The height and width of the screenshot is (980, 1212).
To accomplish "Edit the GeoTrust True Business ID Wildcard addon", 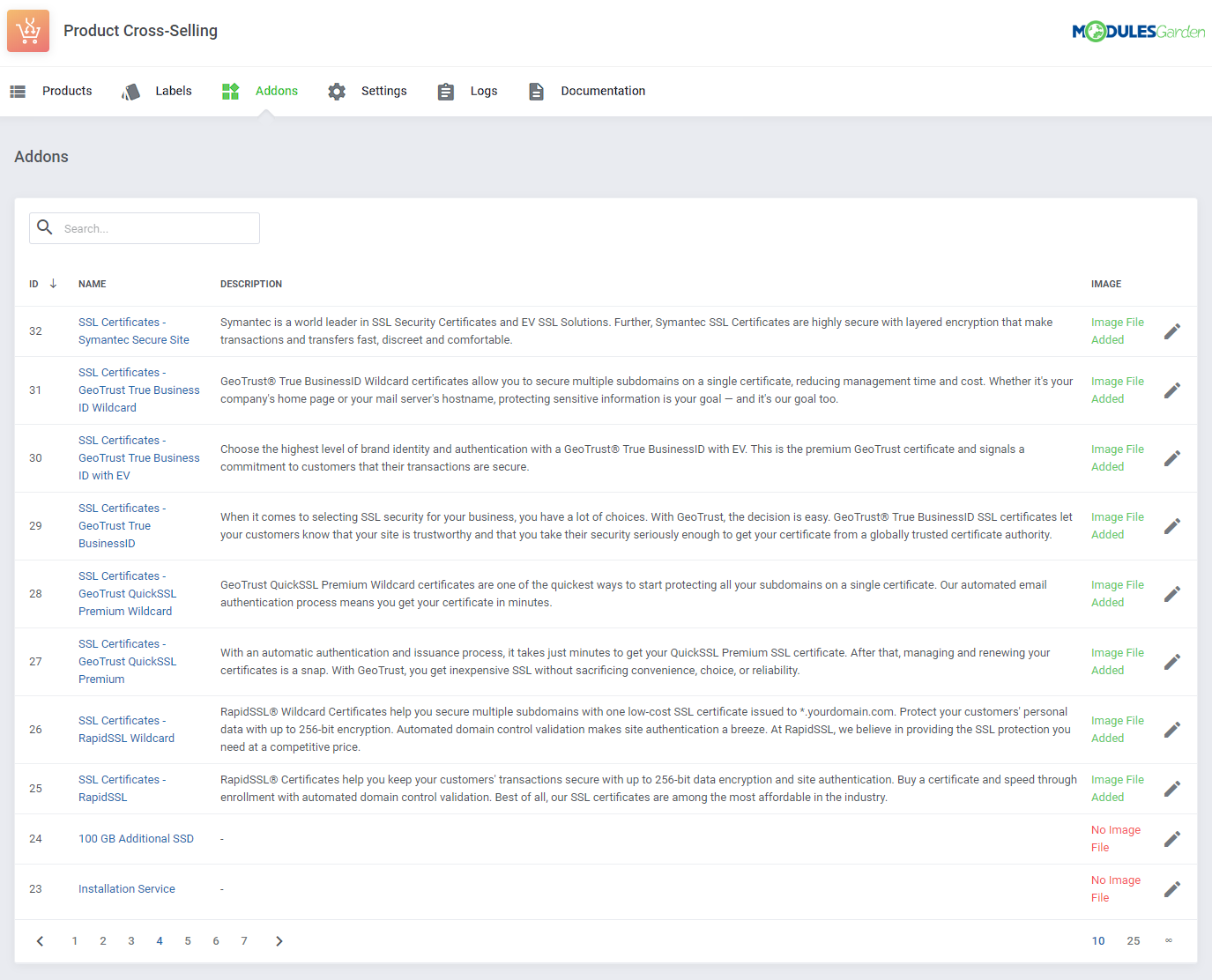I will tap(1172, 390).
